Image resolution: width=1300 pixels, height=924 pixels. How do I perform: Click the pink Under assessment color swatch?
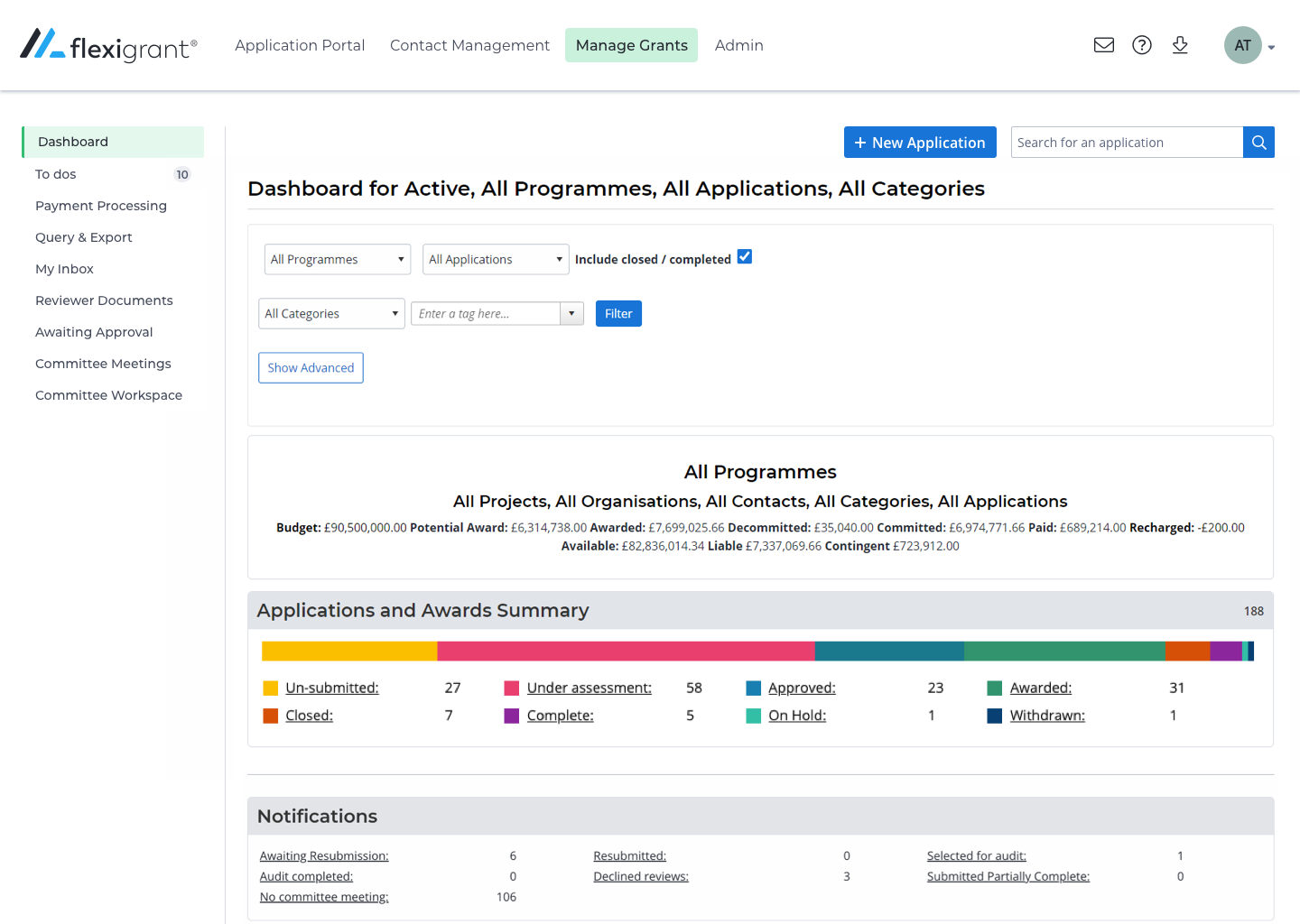(512, 688)
